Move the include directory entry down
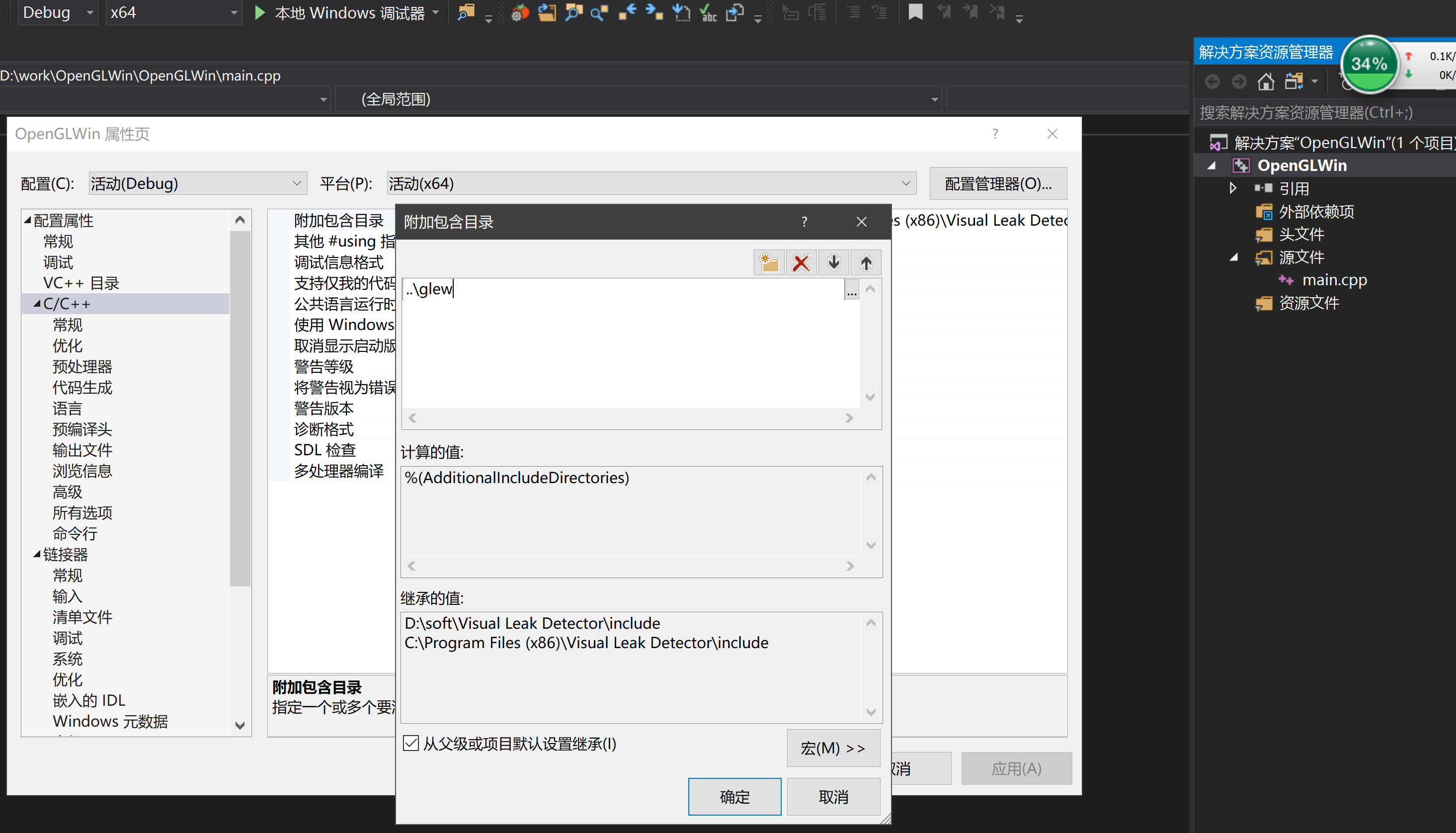 tap(834, 262)
